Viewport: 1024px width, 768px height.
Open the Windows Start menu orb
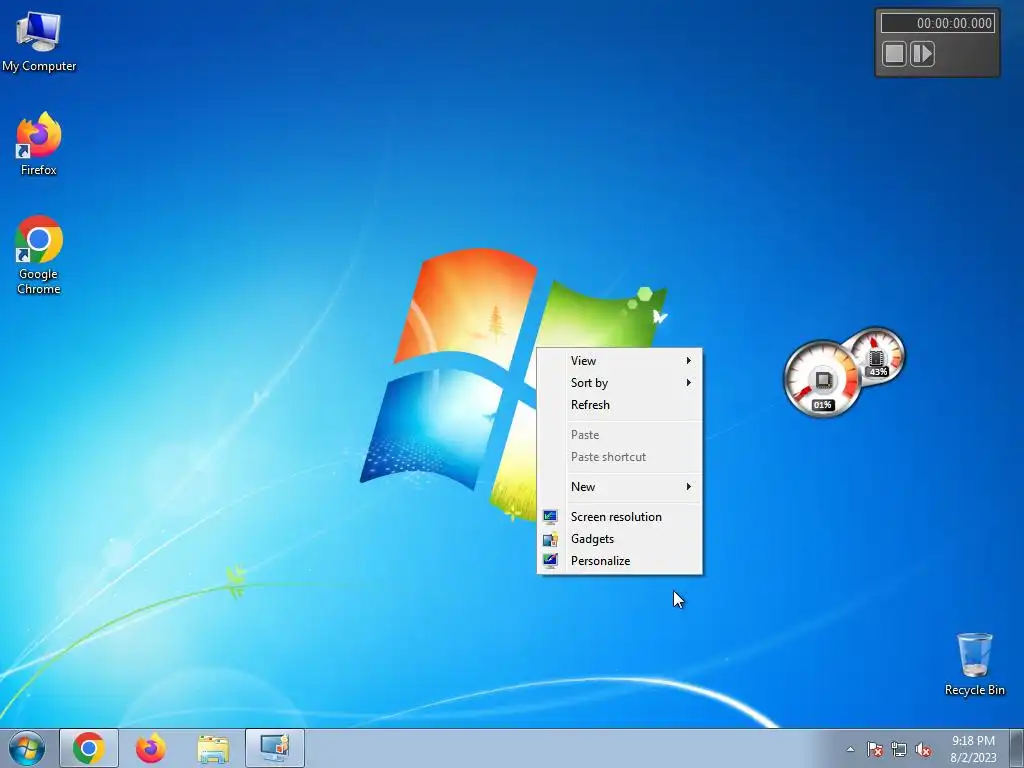click(x=27, y=748)
